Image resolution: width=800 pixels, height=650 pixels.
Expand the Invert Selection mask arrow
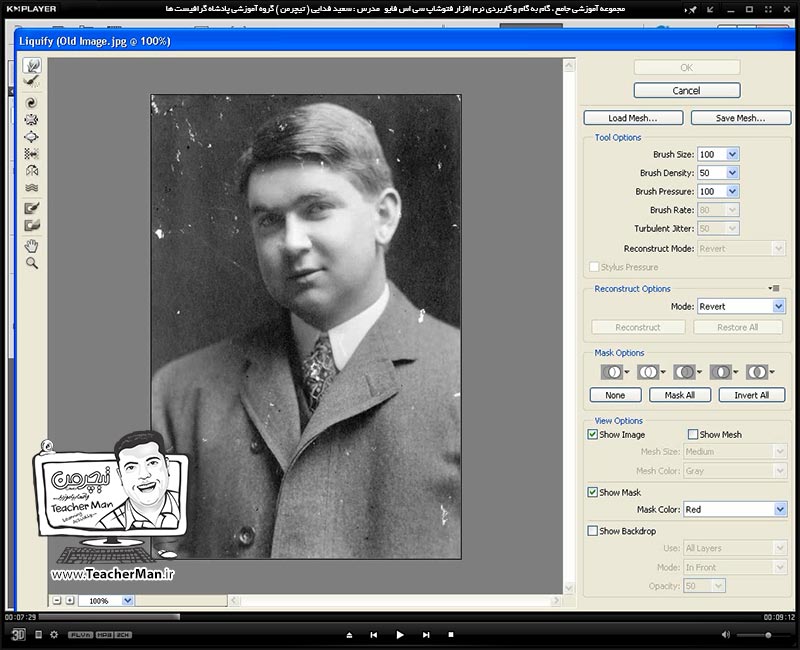[x=771, y=372]
